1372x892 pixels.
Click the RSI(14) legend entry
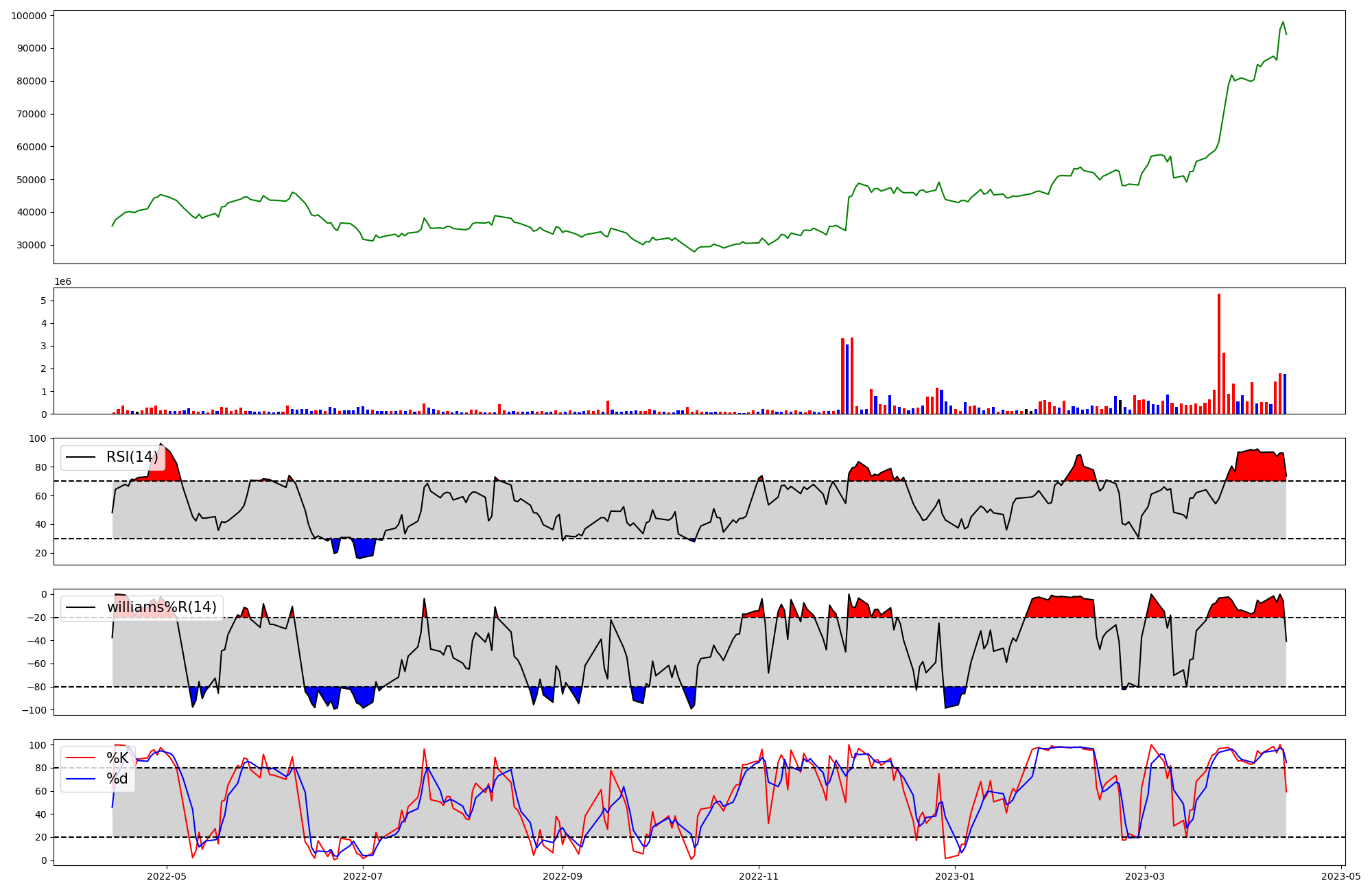(132, 457)
